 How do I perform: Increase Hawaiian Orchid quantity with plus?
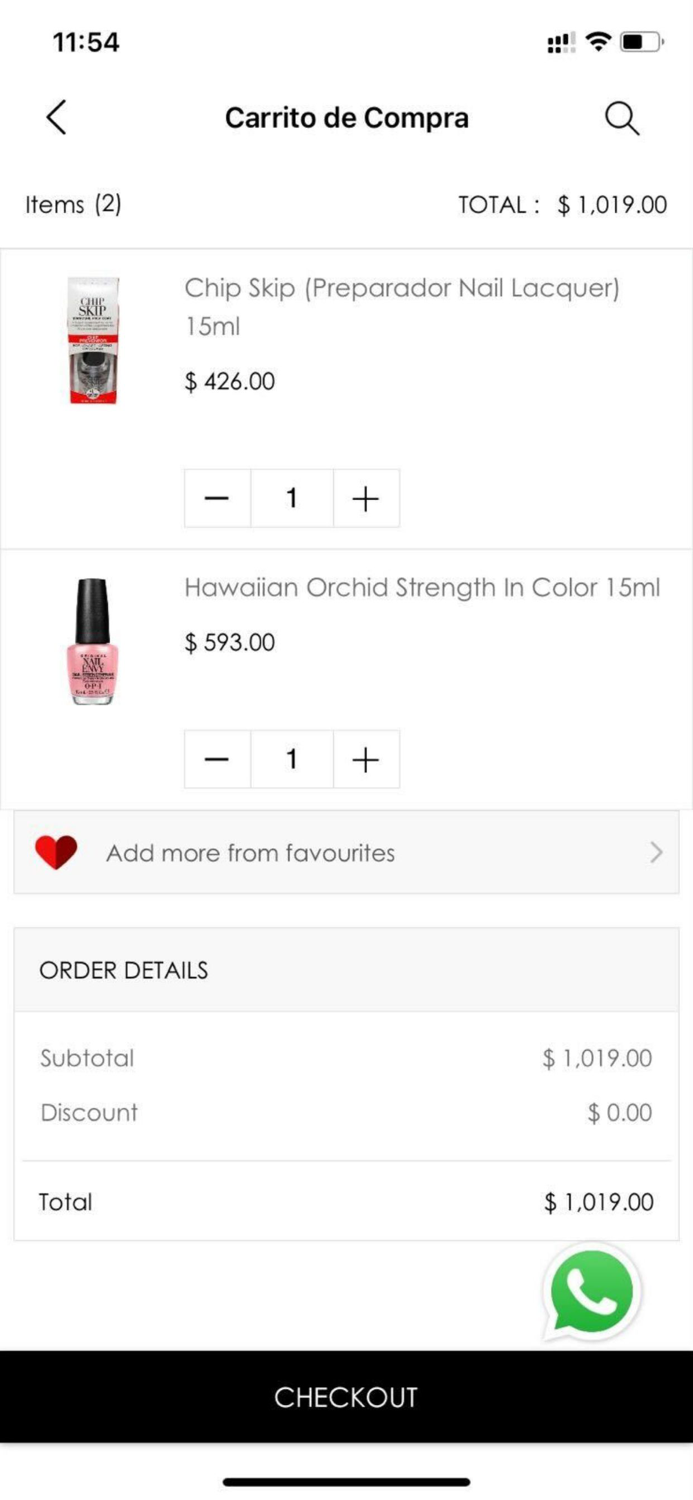[366, 760]
